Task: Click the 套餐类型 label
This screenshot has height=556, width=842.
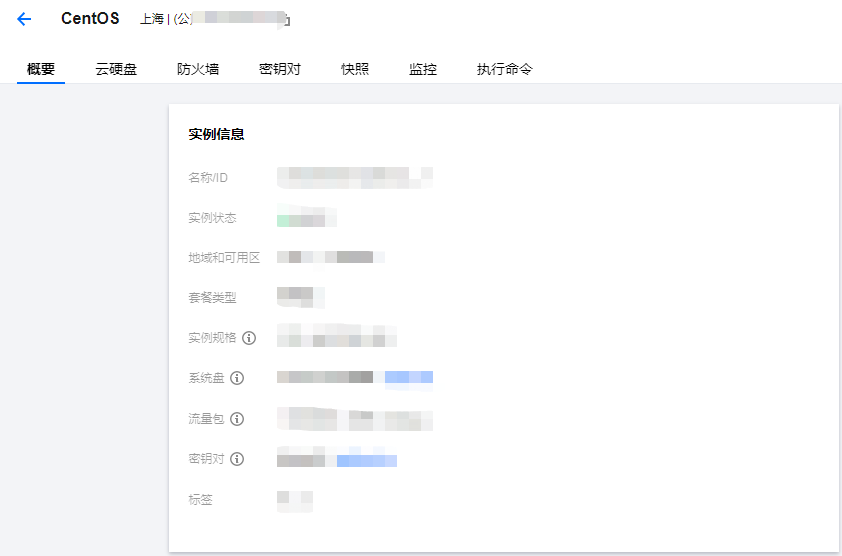Action: tap(212, 298)
